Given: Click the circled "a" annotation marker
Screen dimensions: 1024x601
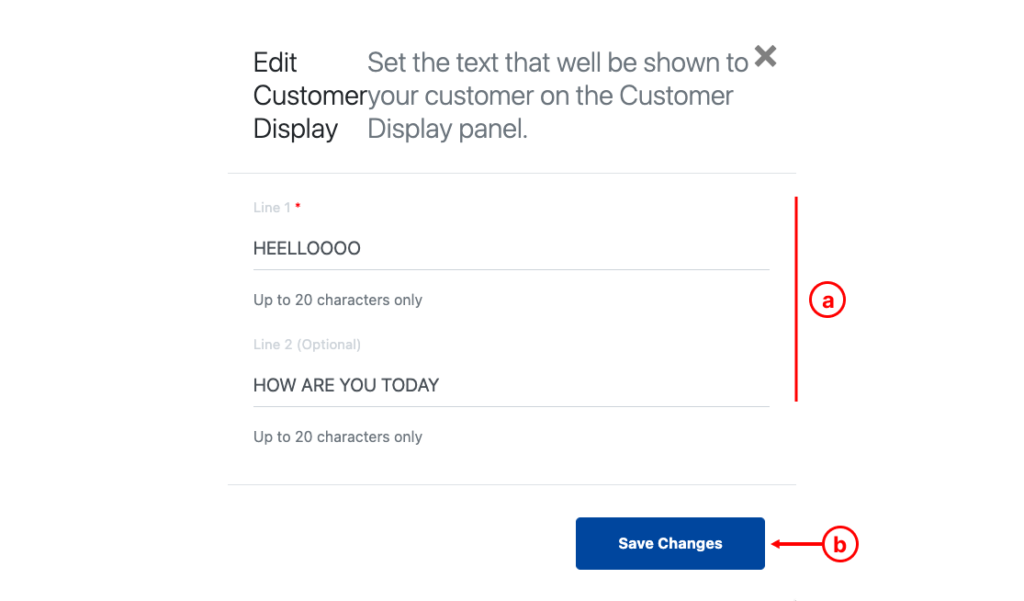Looking at the screenshot, I should pos(827,299).
